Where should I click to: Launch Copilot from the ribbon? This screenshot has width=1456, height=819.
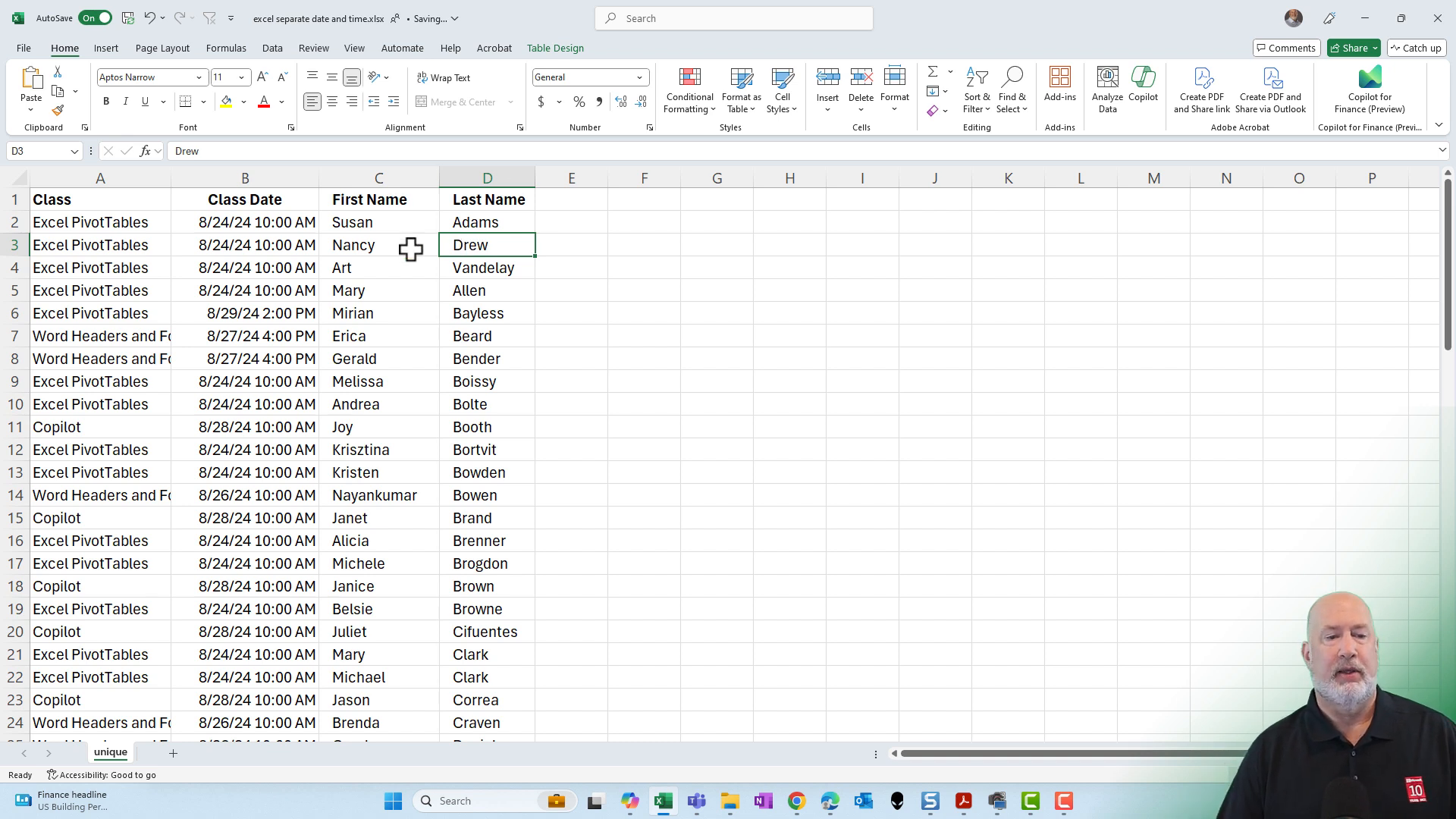1143,85
